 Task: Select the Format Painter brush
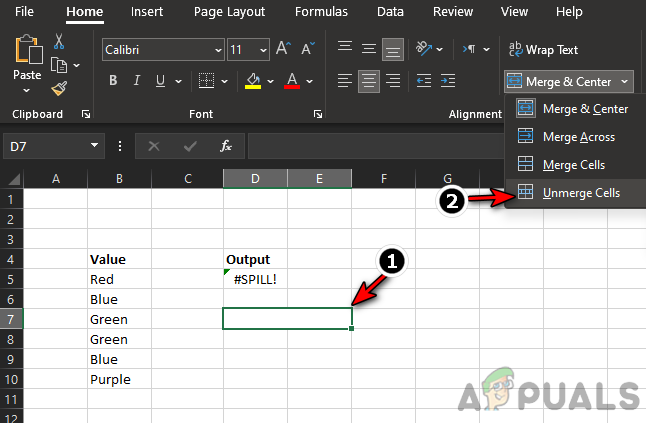[x=59, y=89]
